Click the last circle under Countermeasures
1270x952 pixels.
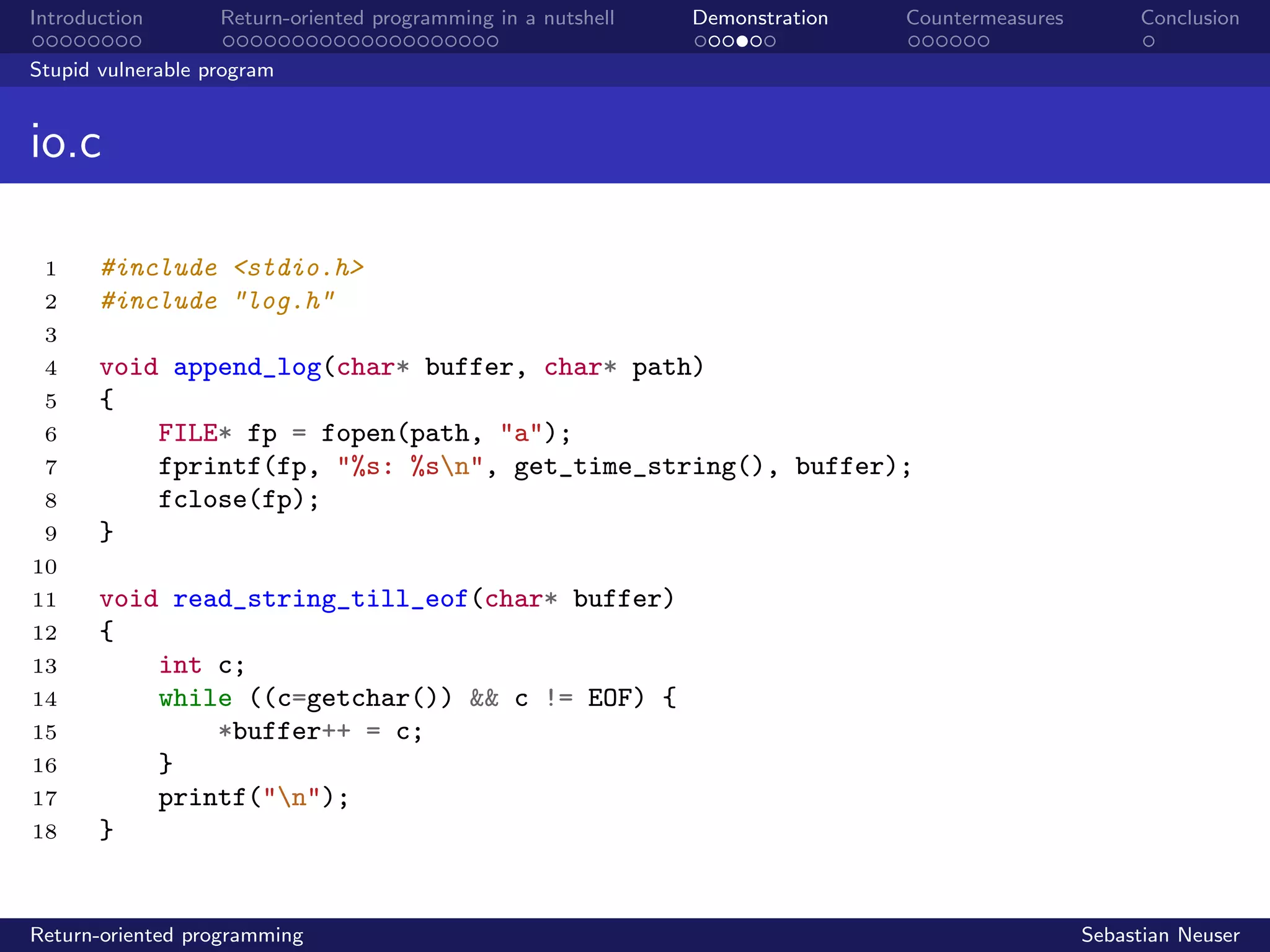(983, 42)
